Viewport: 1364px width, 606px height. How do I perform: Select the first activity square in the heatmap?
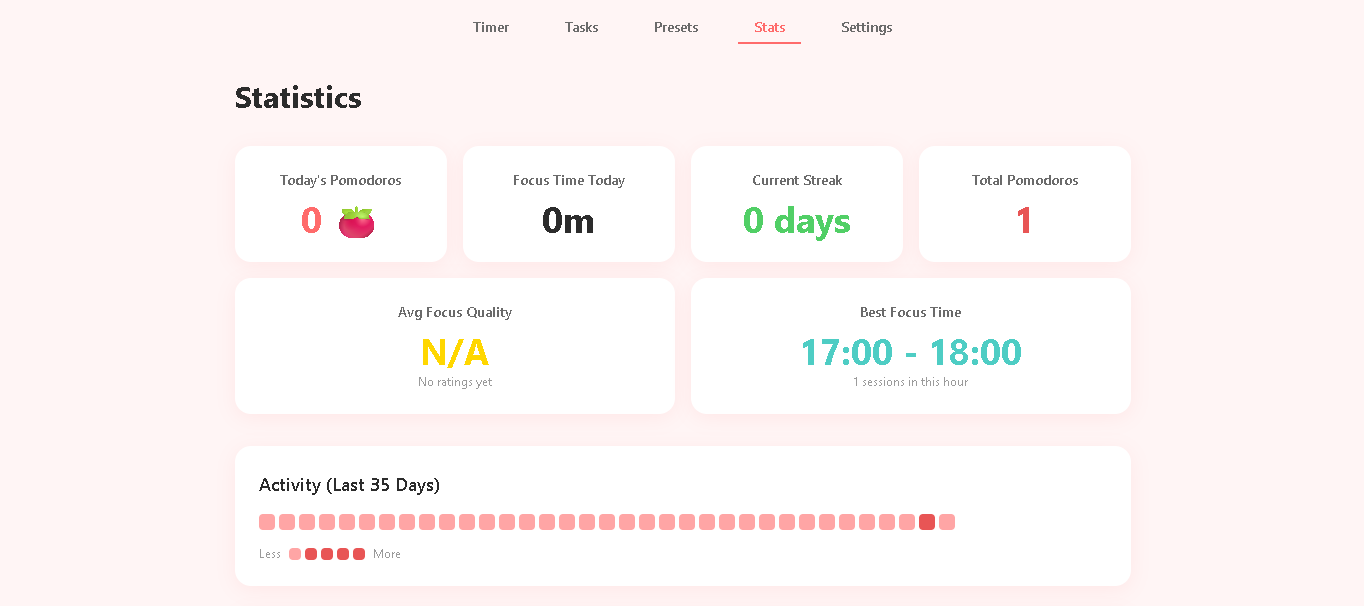tap(267, 522)
